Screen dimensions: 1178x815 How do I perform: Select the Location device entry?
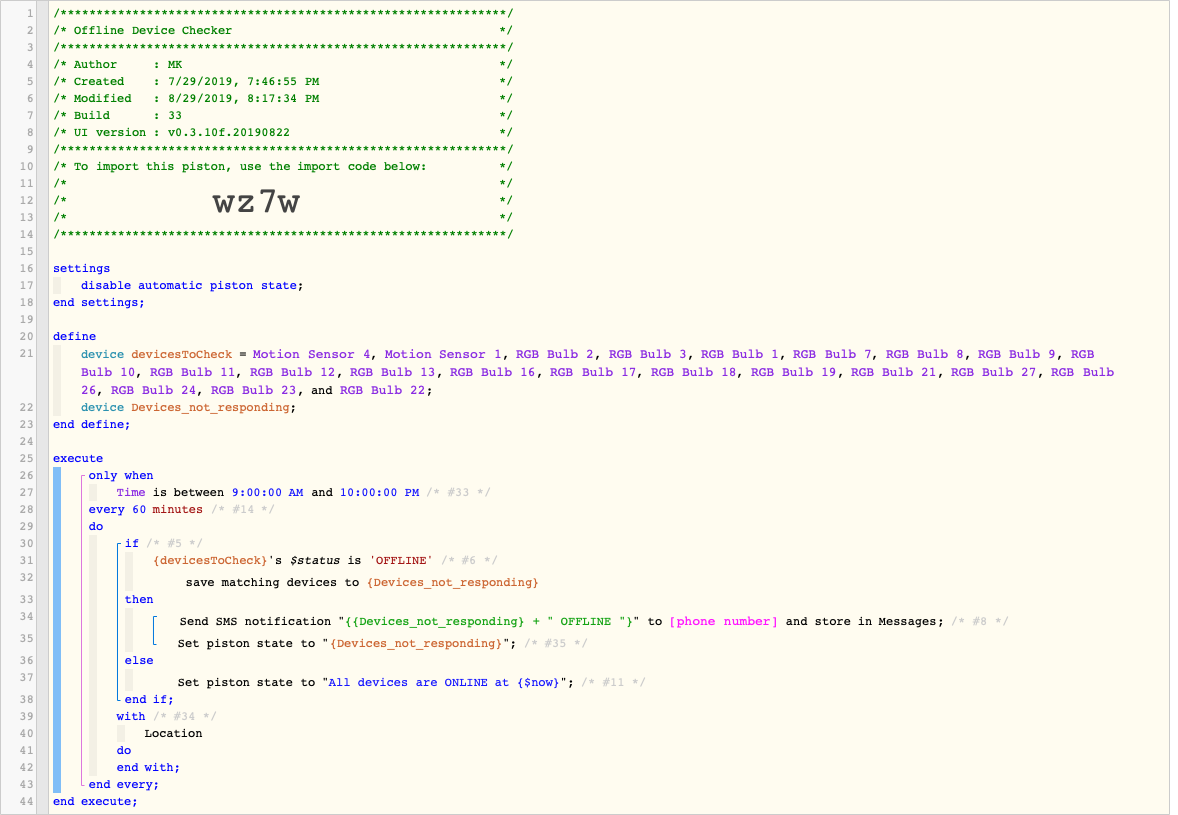coord(174,734)
